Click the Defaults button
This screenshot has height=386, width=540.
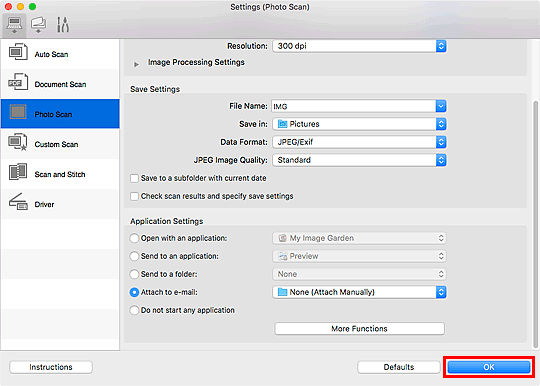coord(399,367)
